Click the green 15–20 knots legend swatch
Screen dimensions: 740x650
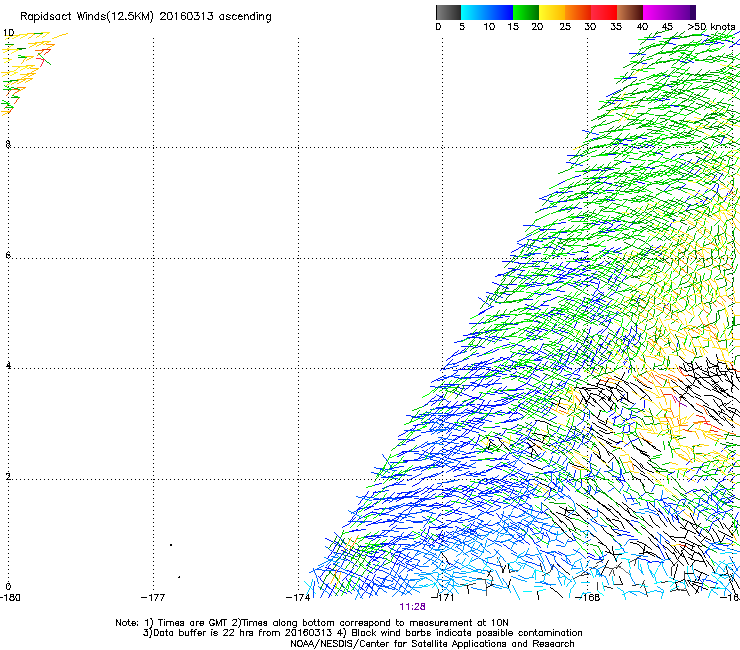point(526,12)
